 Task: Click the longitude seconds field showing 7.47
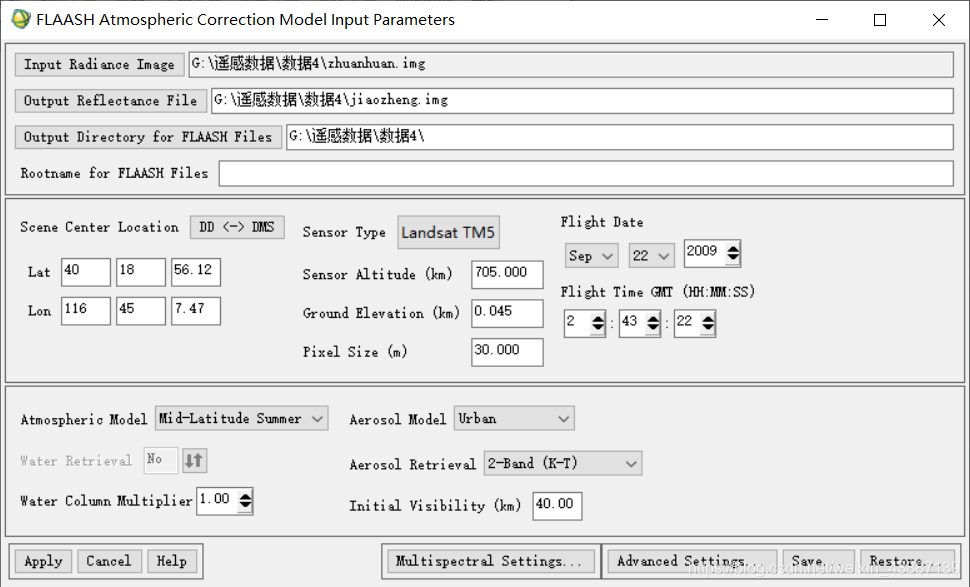click(x=196, y=311)
